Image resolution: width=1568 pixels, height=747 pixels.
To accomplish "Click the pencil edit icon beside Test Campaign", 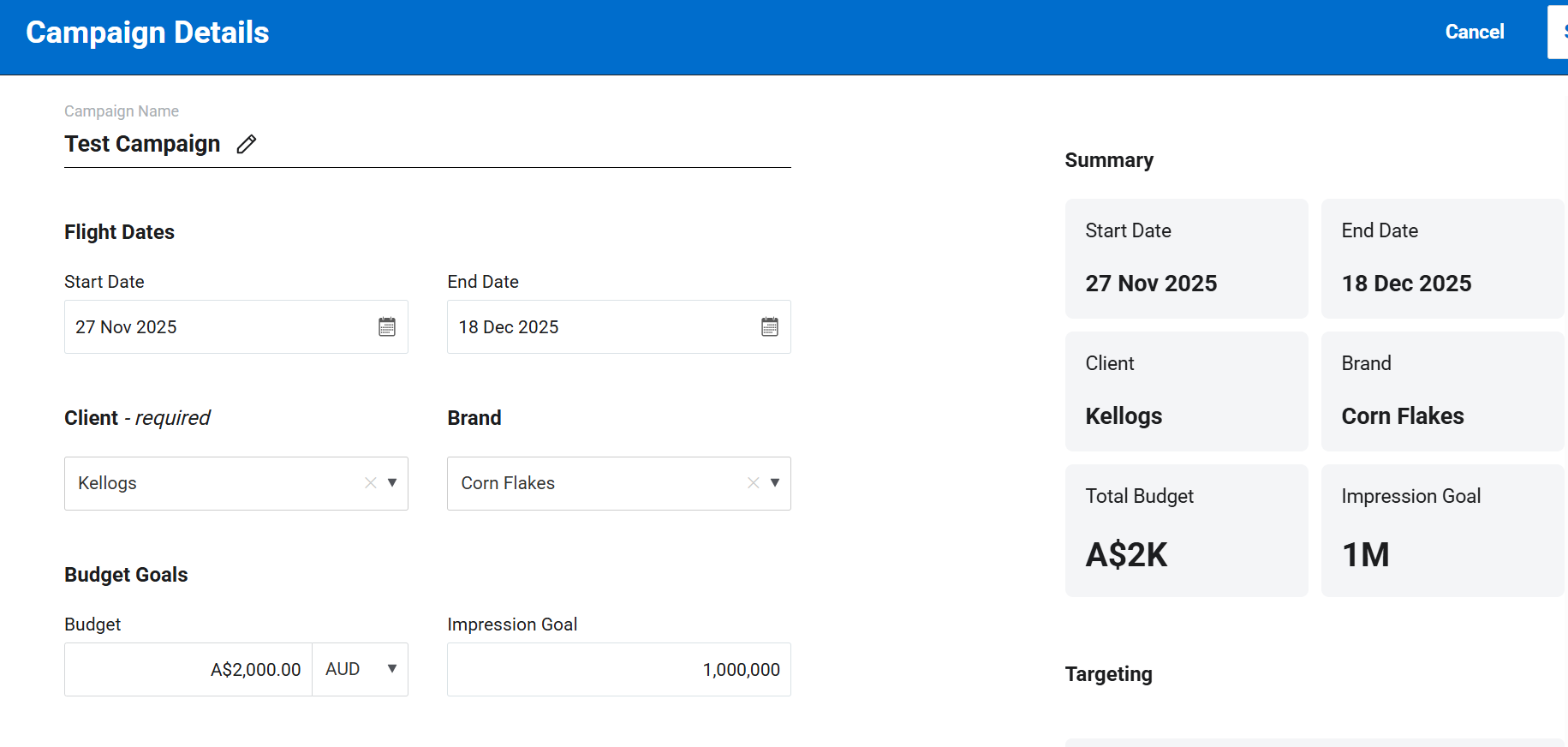I will pyautogui.click(x=247, y=144).
